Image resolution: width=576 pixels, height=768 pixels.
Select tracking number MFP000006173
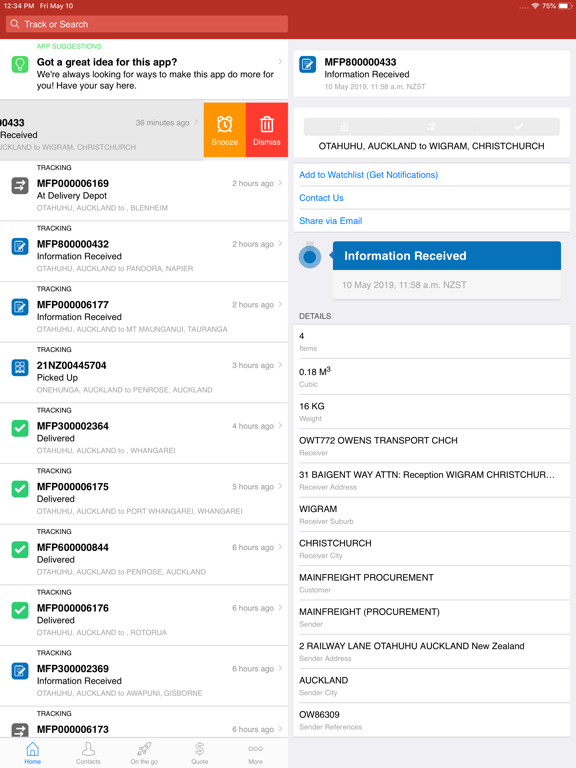[73, 730]
